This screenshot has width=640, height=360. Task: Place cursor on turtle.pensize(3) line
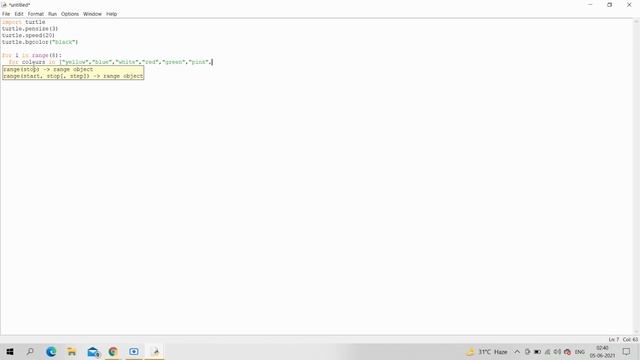(30, 29)
